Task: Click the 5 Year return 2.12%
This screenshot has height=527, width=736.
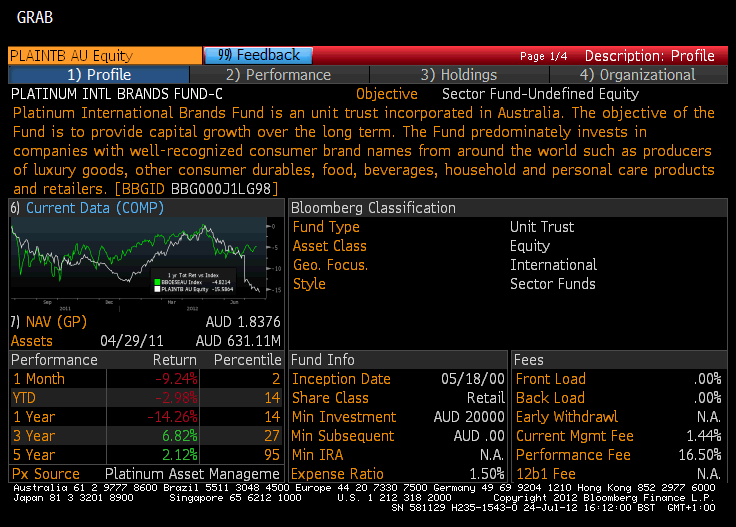Action: tap(180, 455)
